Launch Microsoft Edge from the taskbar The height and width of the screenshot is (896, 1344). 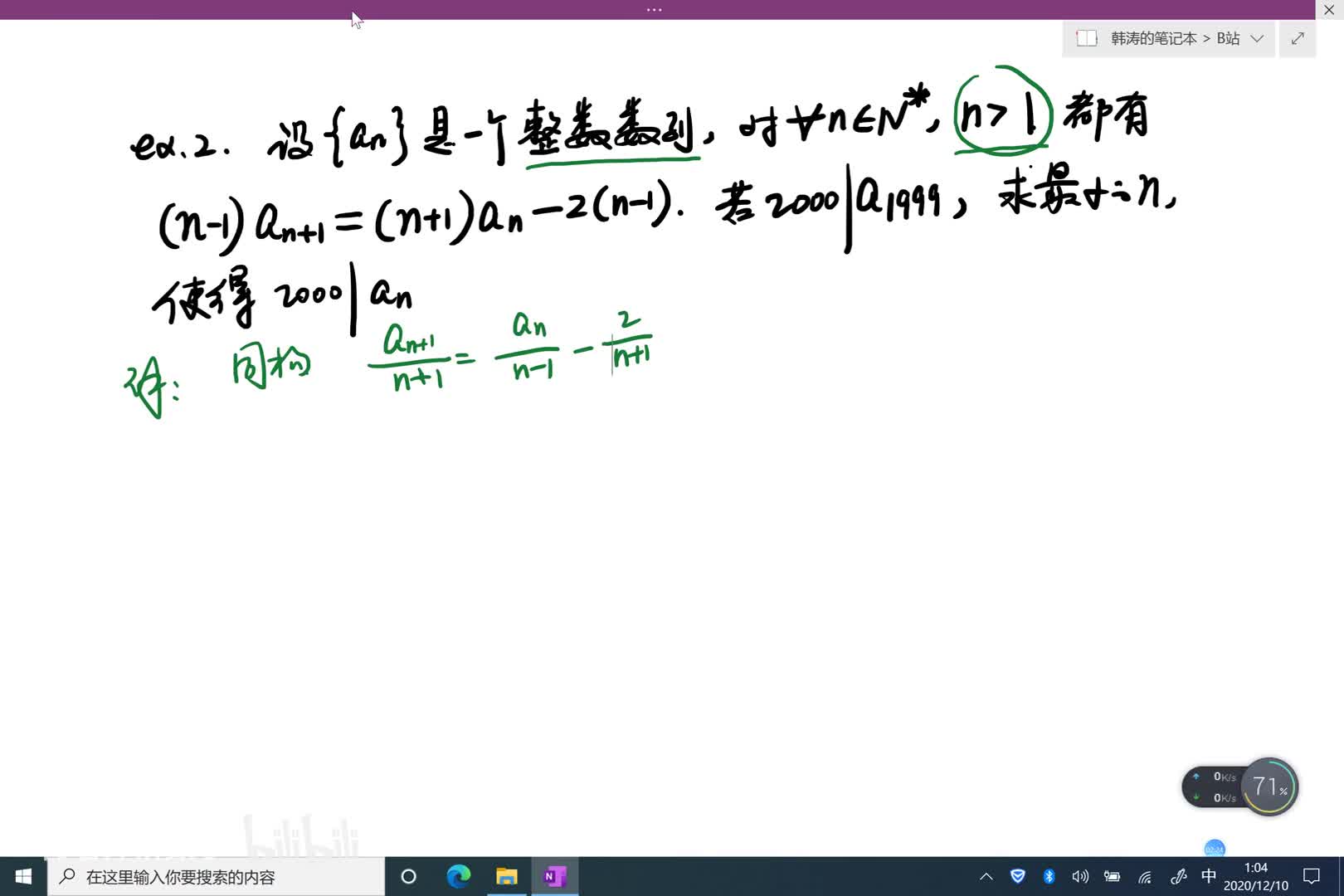point(458,877)
